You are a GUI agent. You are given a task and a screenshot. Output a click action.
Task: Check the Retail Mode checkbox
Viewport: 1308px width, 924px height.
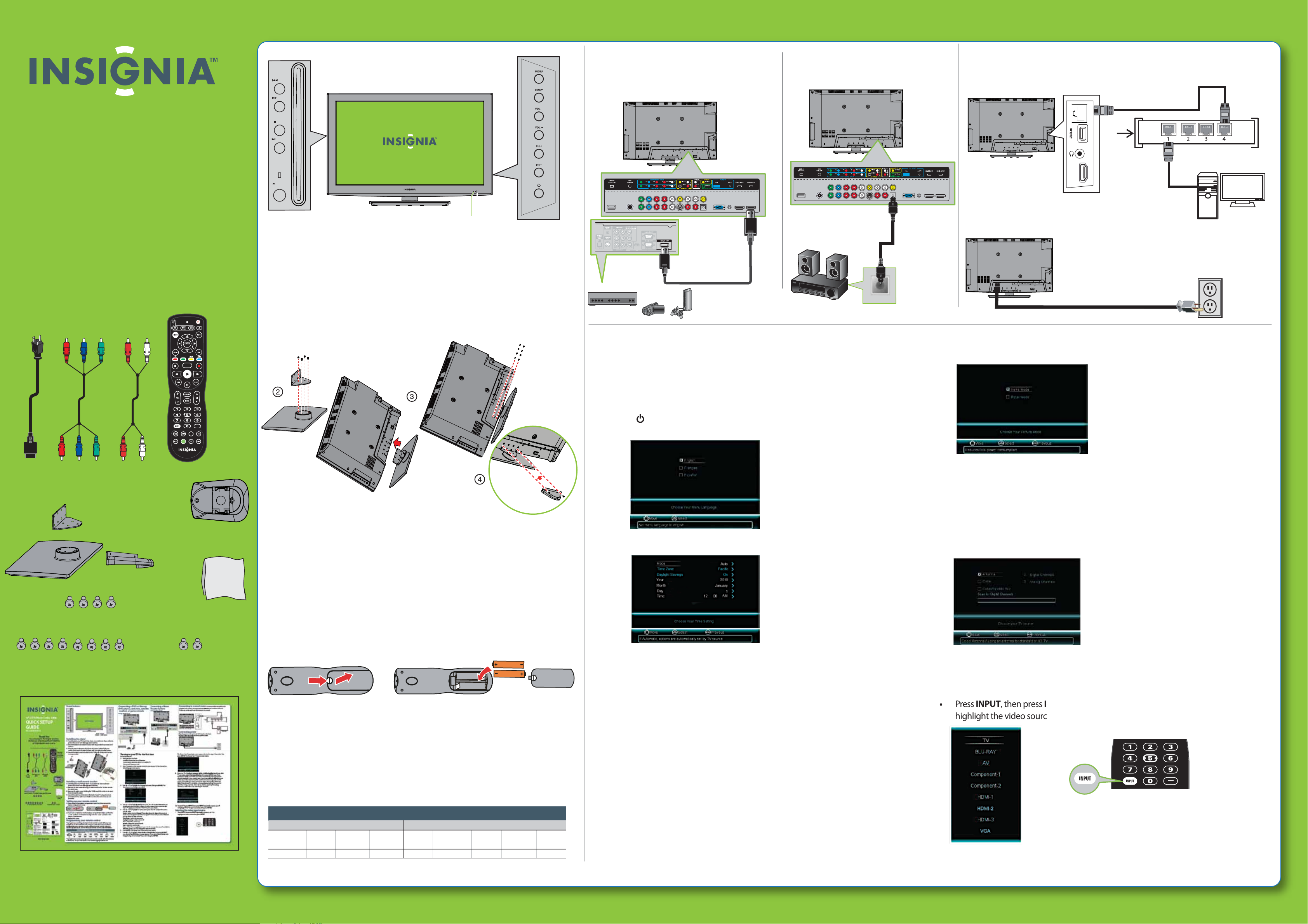tap(1008, 397)
